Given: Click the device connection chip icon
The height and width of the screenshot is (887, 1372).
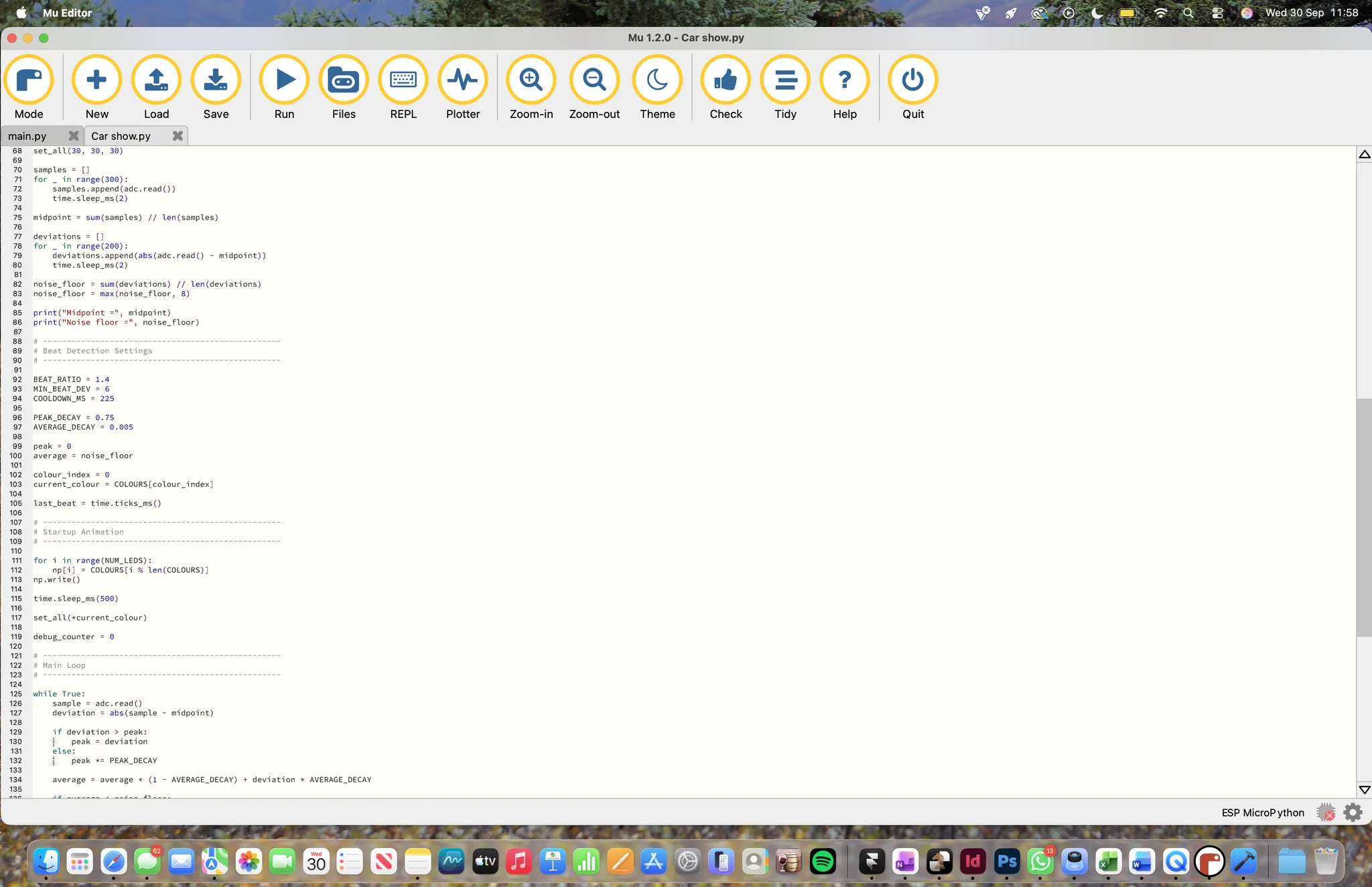Looking at the screenshot, I should (1326, 813).
